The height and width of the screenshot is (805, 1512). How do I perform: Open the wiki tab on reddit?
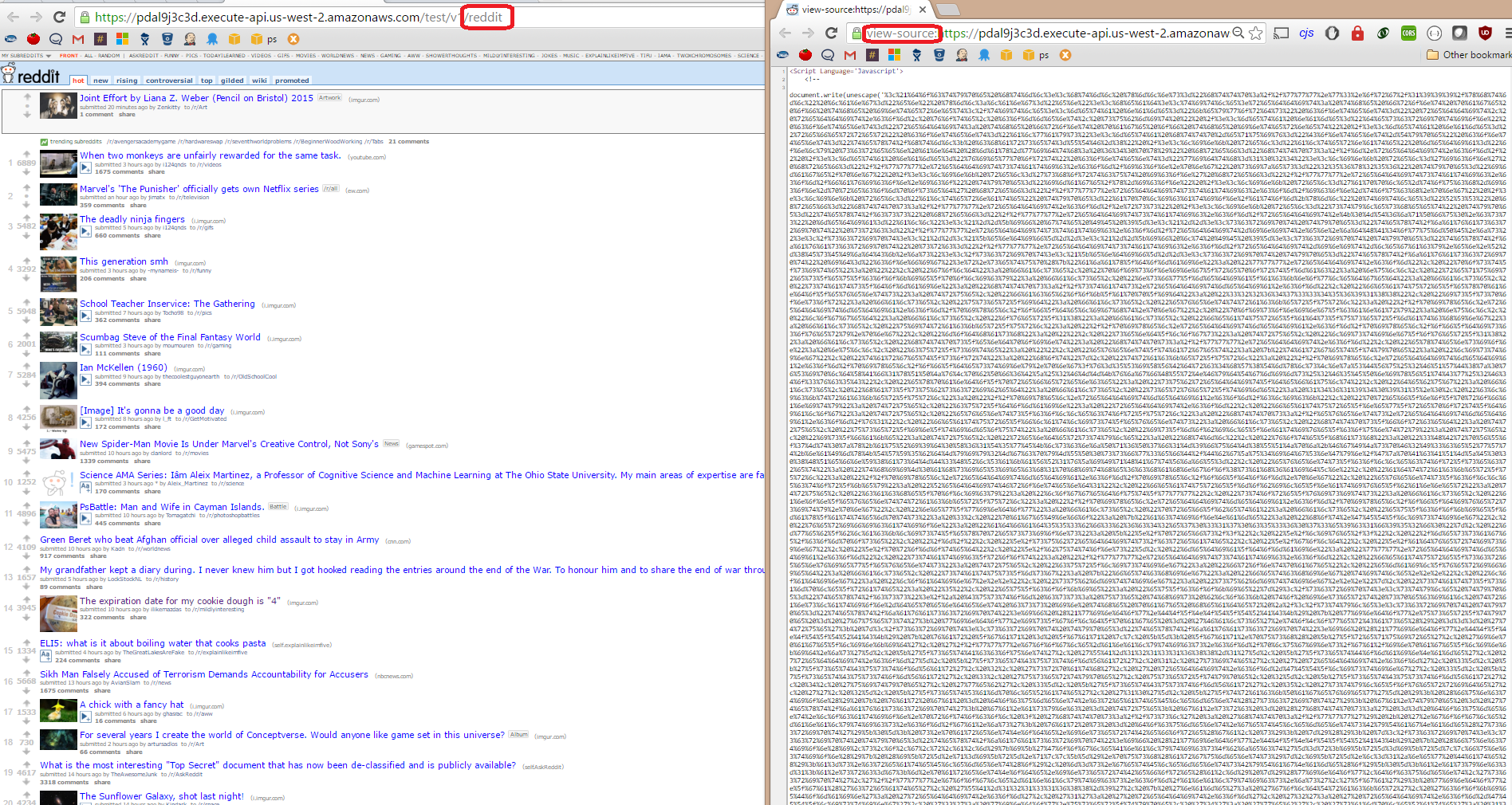(x=259, y=80)
